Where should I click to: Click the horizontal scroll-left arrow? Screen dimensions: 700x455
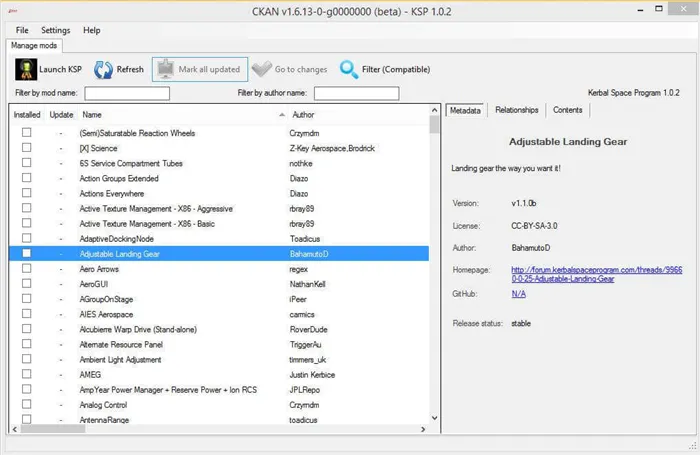click(15, 429)
